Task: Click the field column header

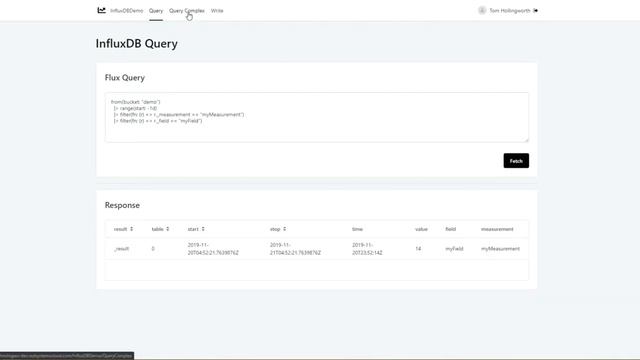Action: (450, 229)
